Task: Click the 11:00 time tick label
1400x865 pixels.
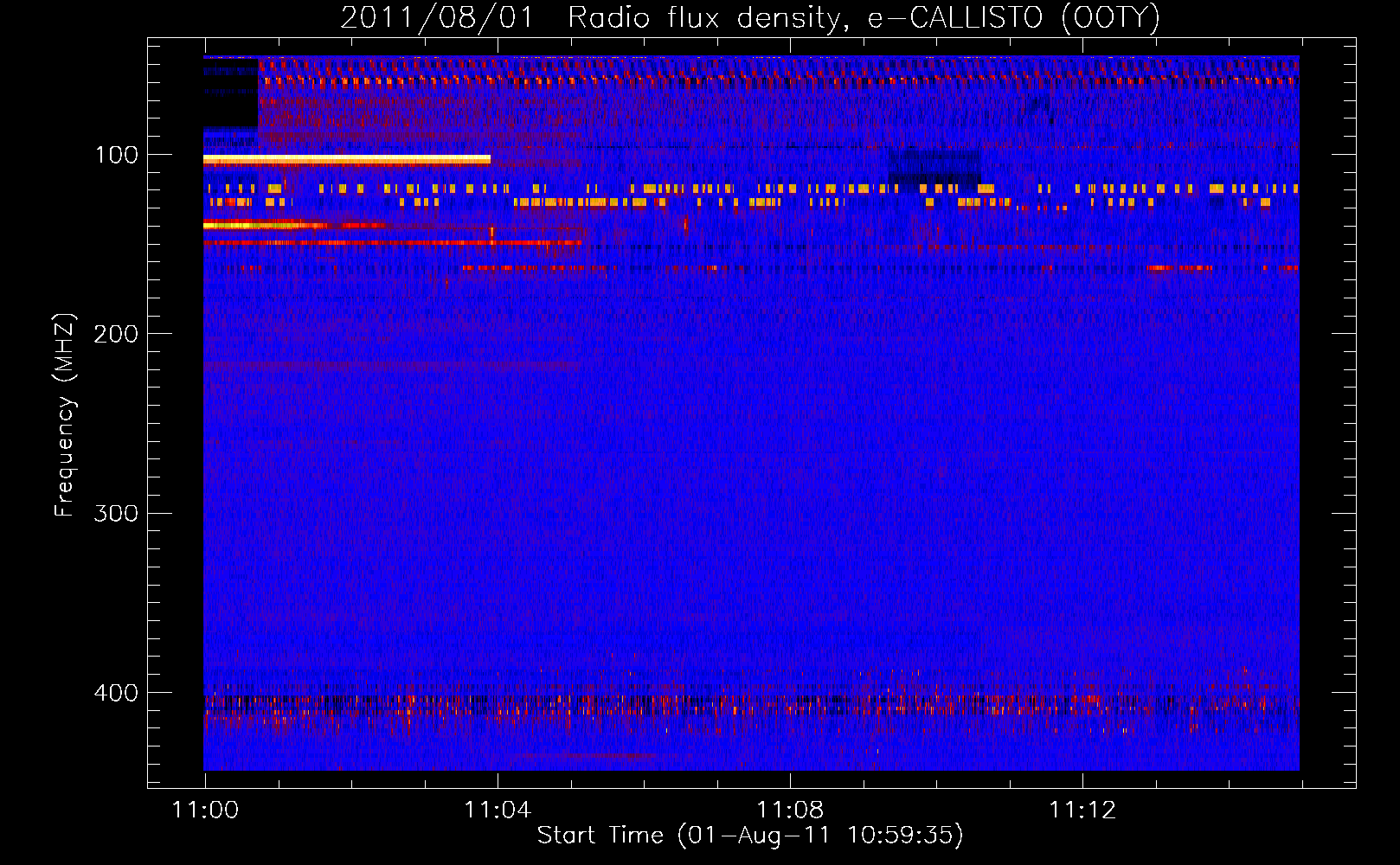Action: 205,810
